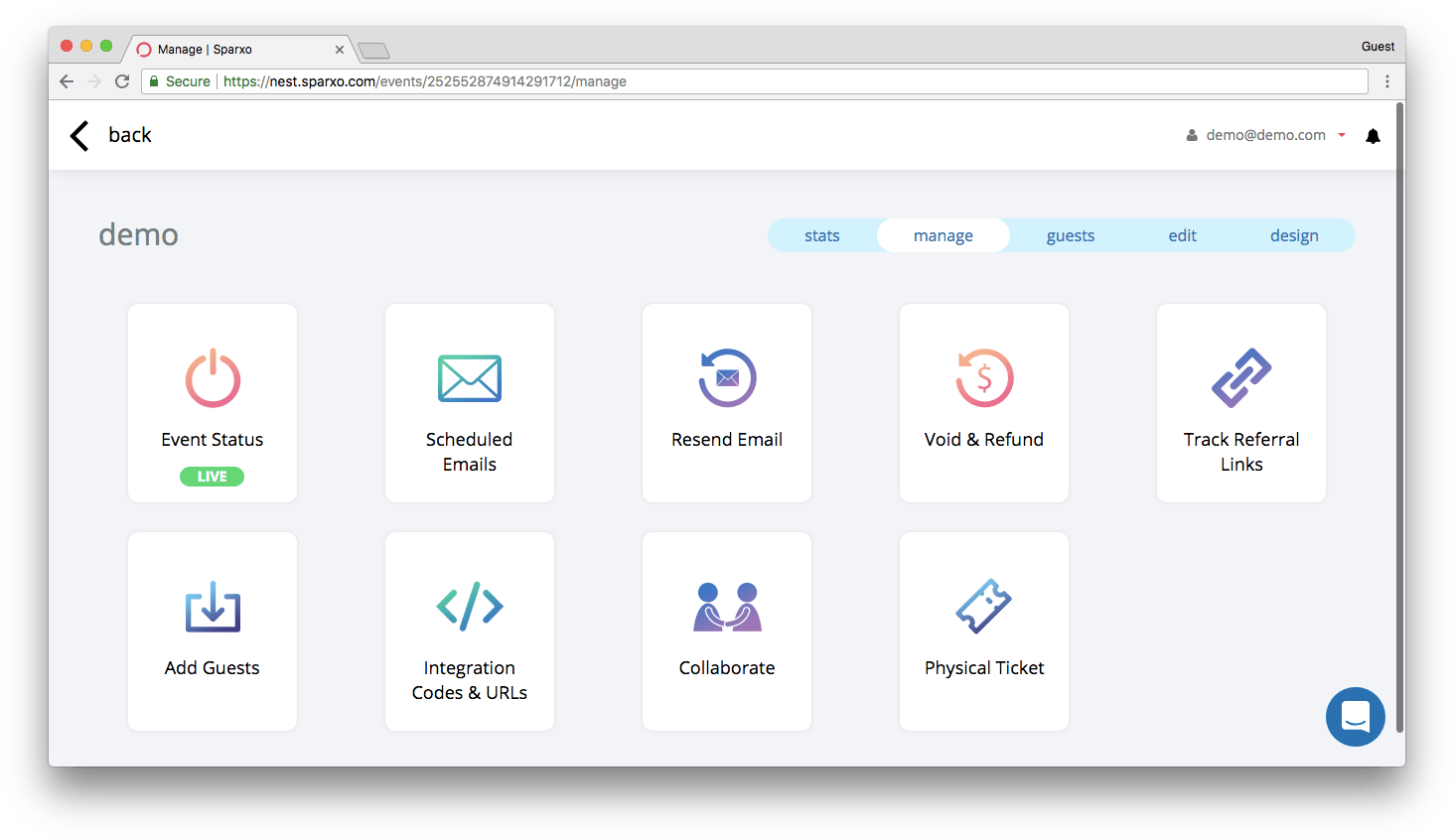Click the 'Void & Refund' label
Screen dimensions: 1453x840
coord(984,440)
